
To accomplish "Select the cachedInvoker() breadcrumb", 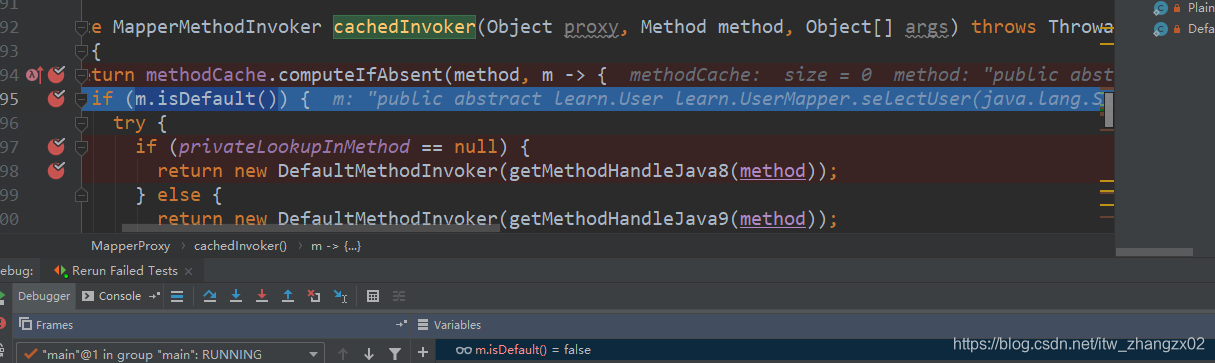I will [240, 245].
